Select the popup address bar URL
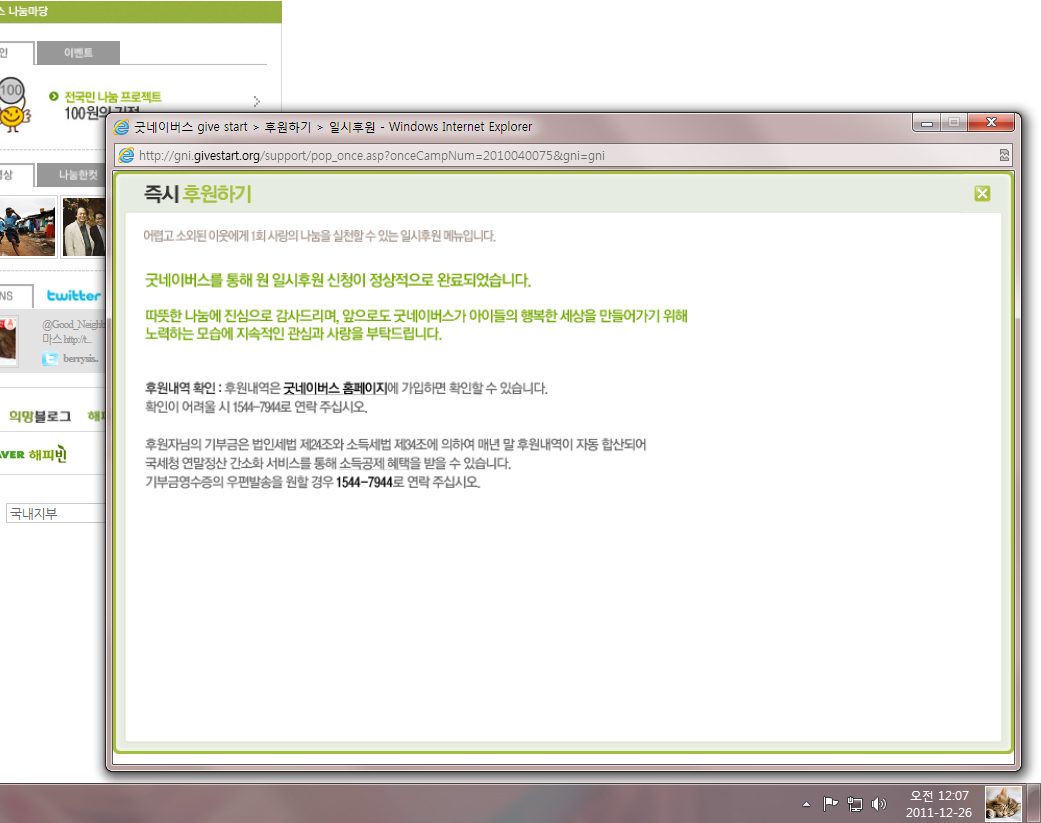Viewport: 1041px width, 823px height. tap(372, 155)
